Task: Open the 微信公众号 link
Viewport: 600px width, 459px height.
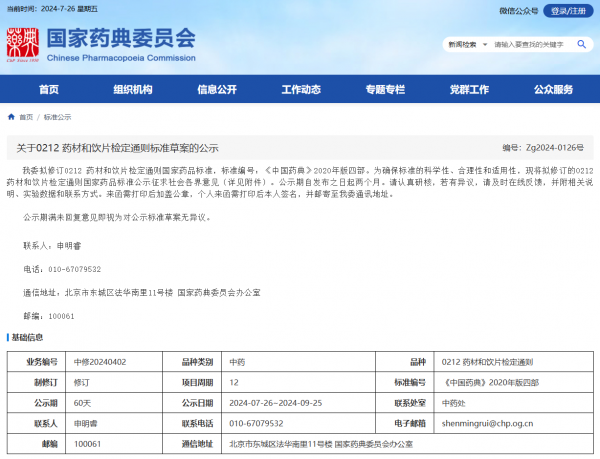Action: 517,11
